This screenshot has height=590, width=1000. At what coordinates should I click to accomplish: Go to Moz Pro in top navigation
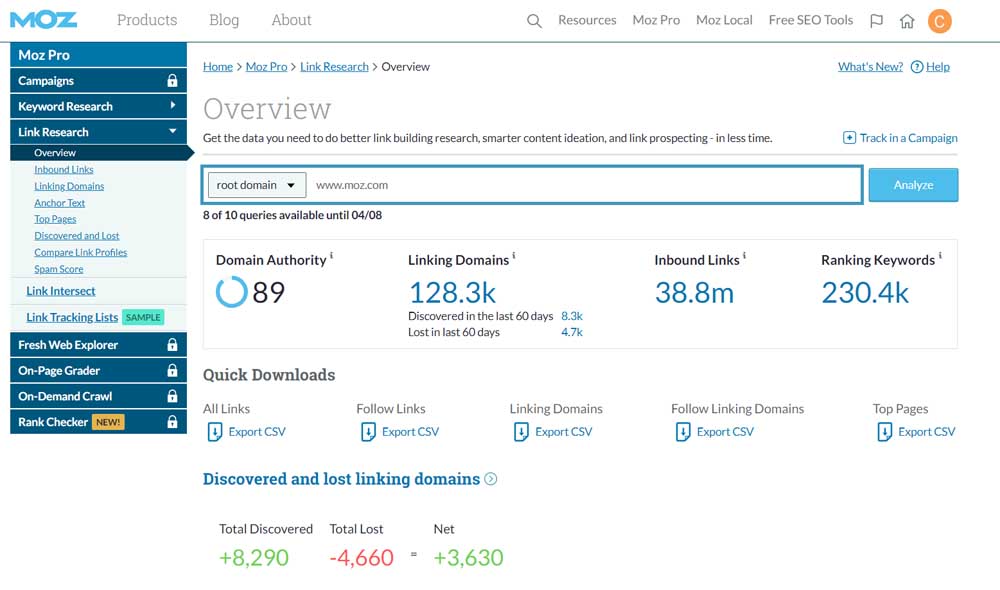click(x=656, y=20)
